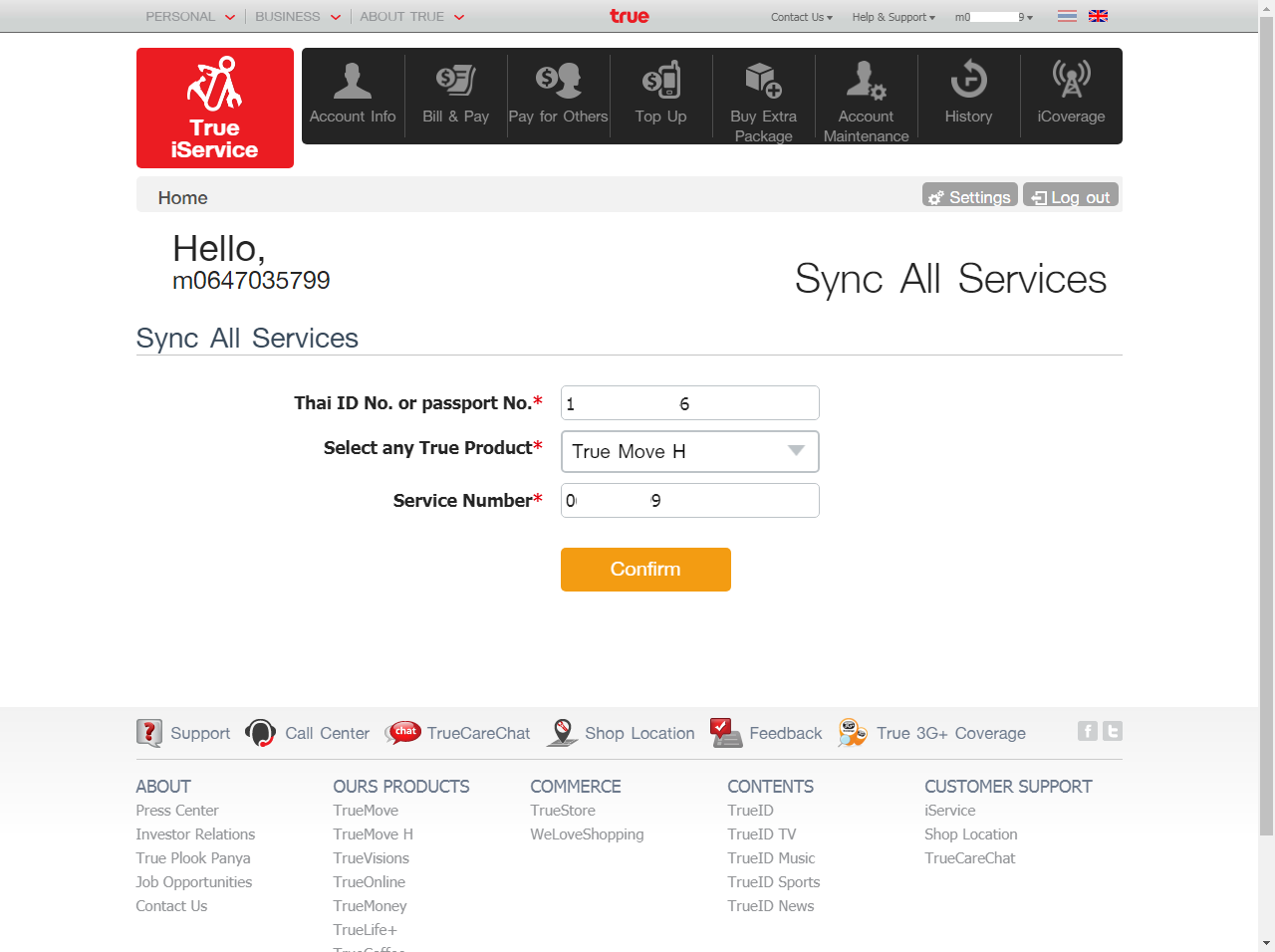The height and width of the screenshot is (952, 1275).
Task: Click the scrollbar down arrow
Action: pyautogui.click(x=1266, y=943)
